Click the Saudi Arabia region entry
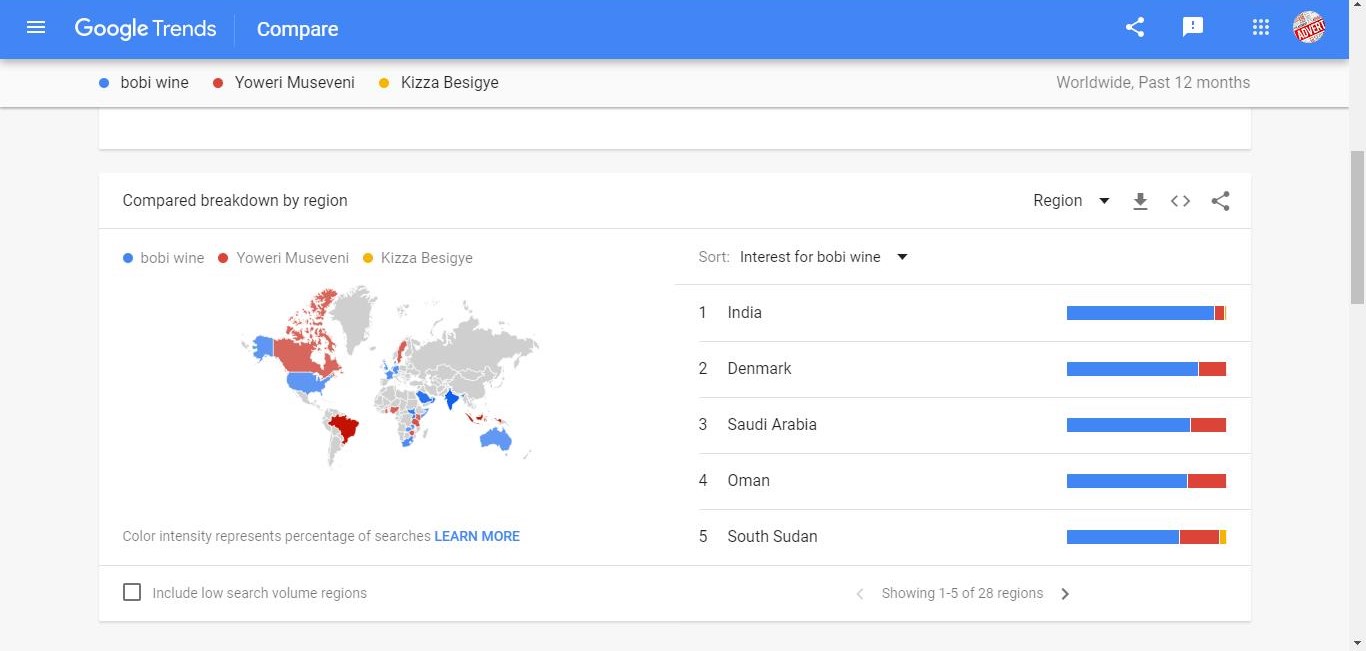This screenshot has height=651, width=1366. (x=772, y=425)
